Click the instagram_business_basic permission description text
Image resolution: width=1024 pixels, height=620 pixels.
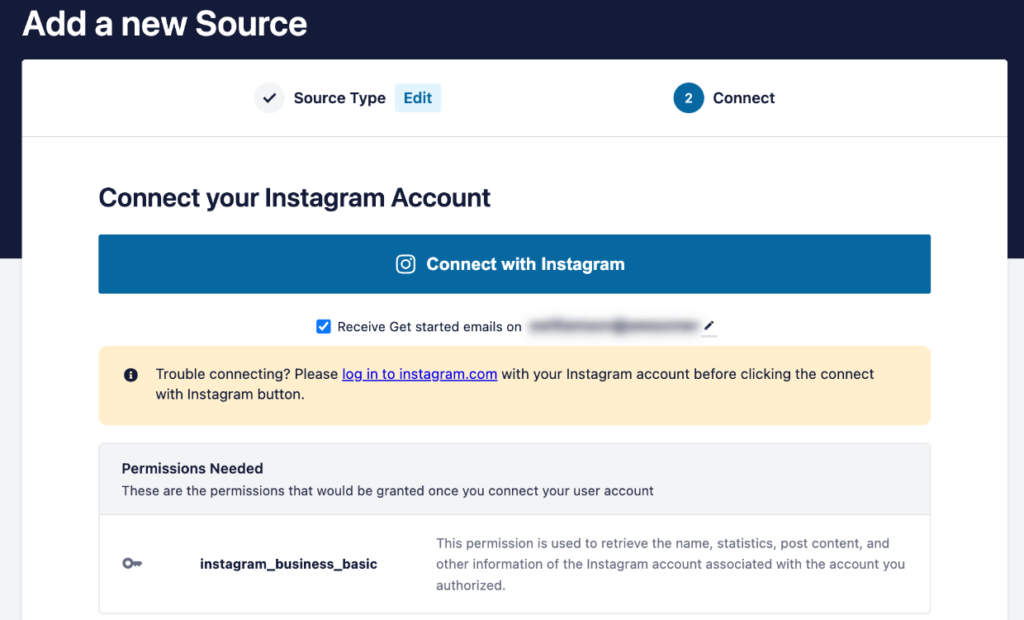[x=671, y=564]
